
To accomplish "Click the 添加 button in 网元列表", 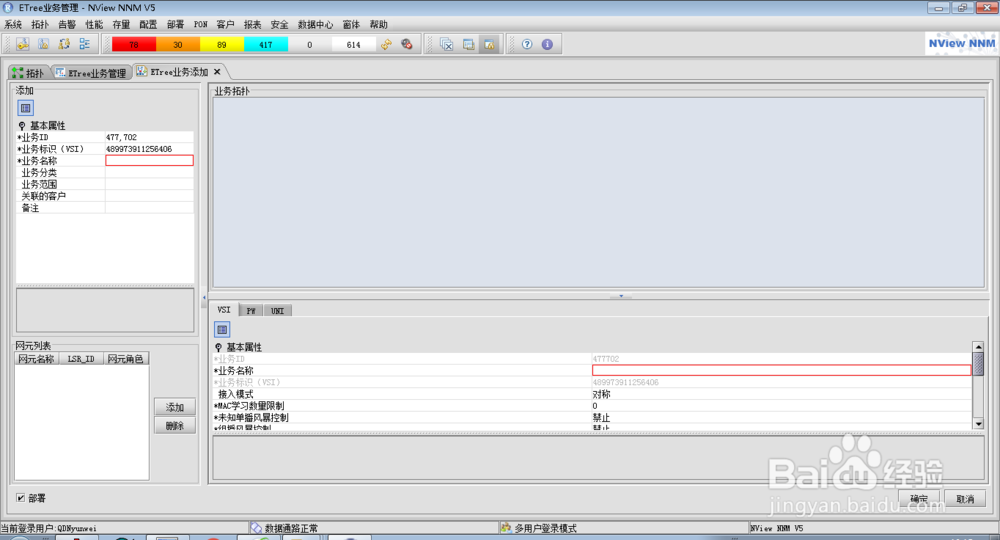I will click(175, 407).
